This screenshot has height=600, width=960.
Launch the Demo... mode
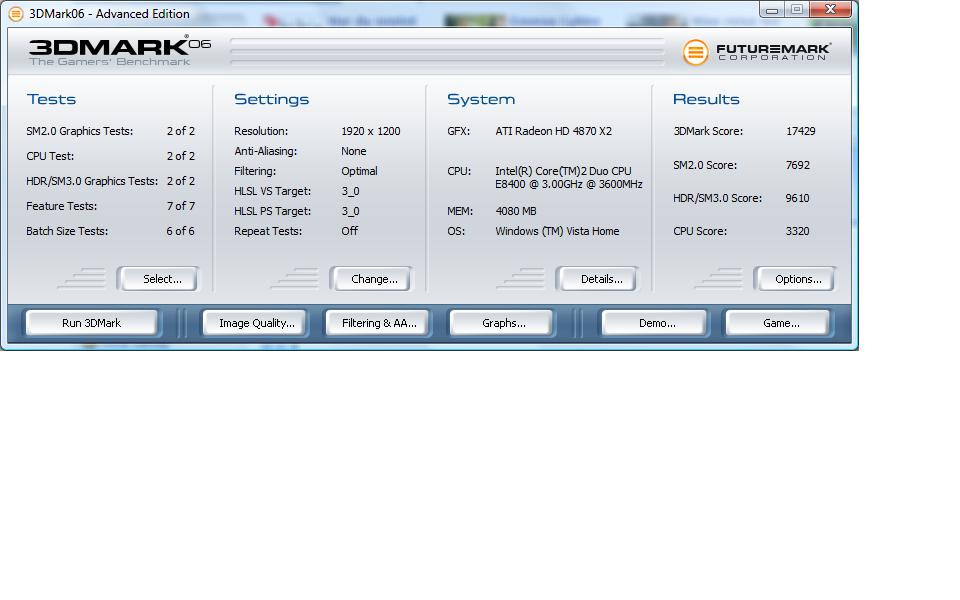pyautogui.click(x=655, y=323)
